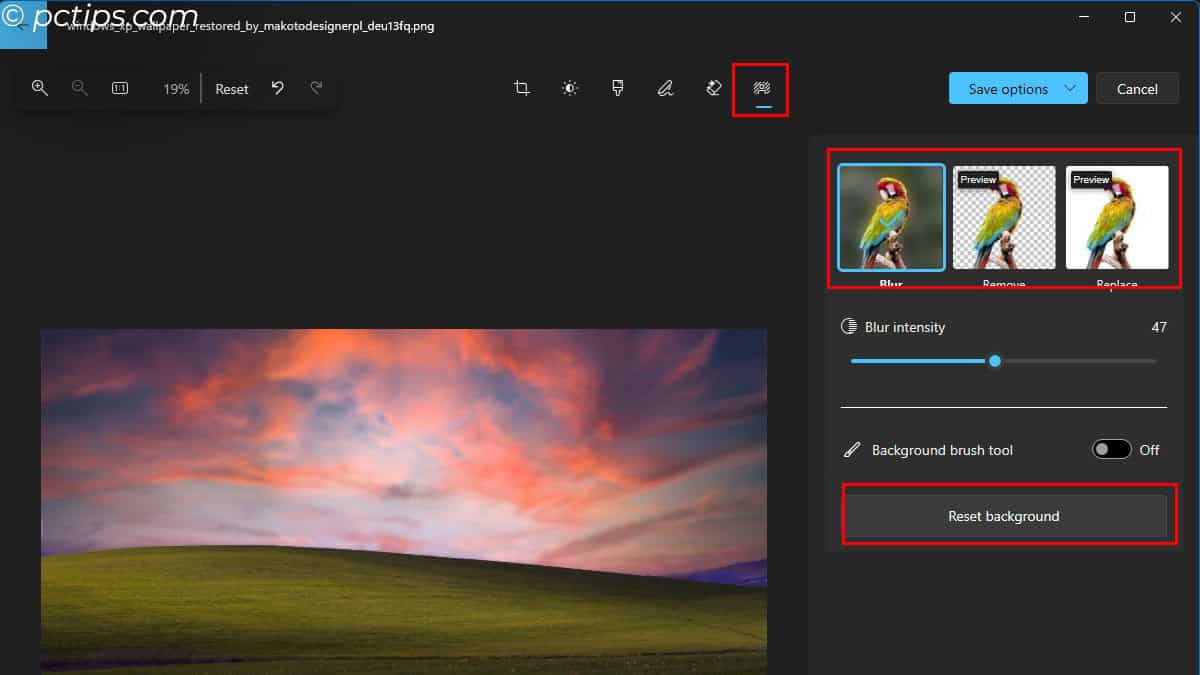Open the Filter tool

click(617, 88)
